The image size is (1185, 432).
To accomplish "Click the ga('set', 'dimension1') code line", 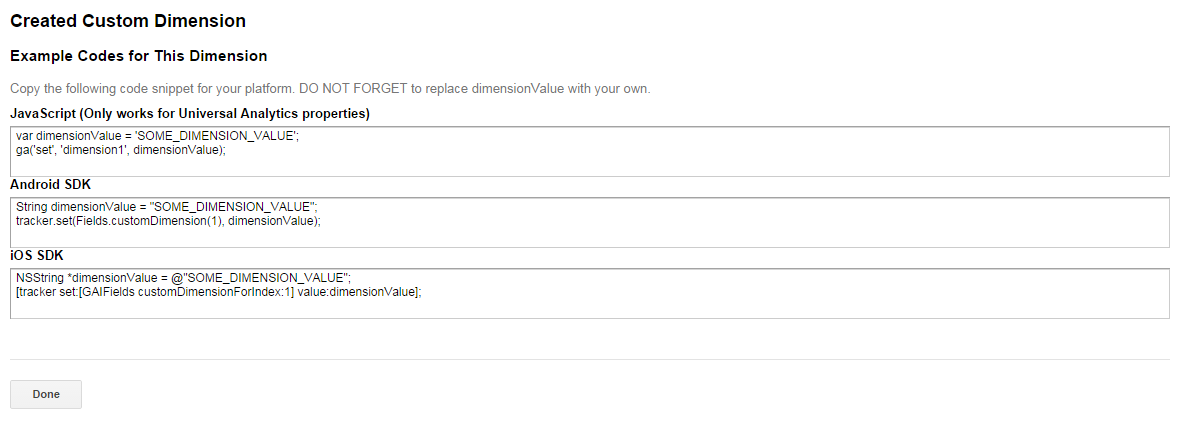I will point(121,150).
